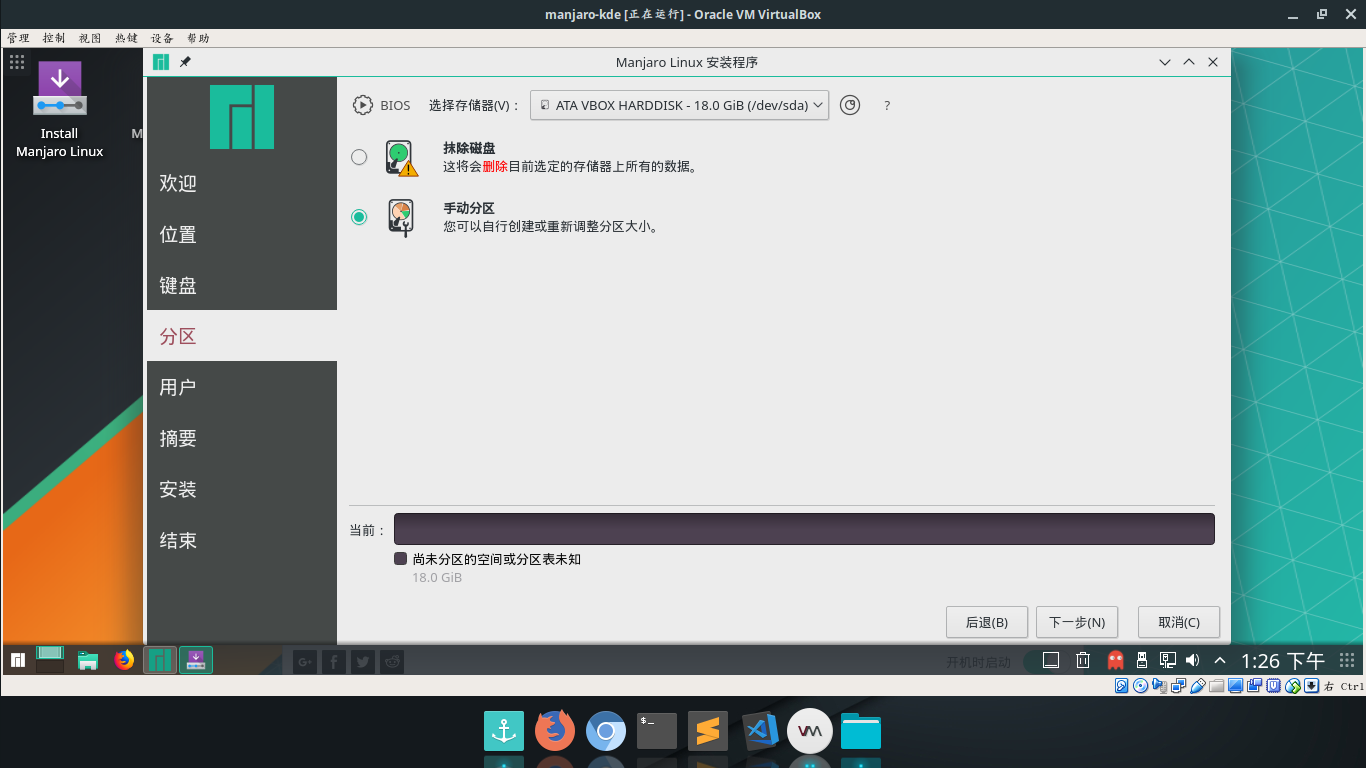Viewport: 1366px width, 768px height.
Task: Open the volume speaker tray icon
Action: click(1192, 660)
